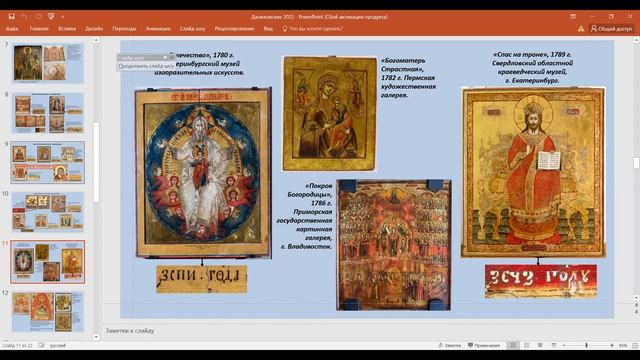Screen dimensions: 640x360
Task: Select the 'Покров Богородицы' icon image
Action: (394, 244)
